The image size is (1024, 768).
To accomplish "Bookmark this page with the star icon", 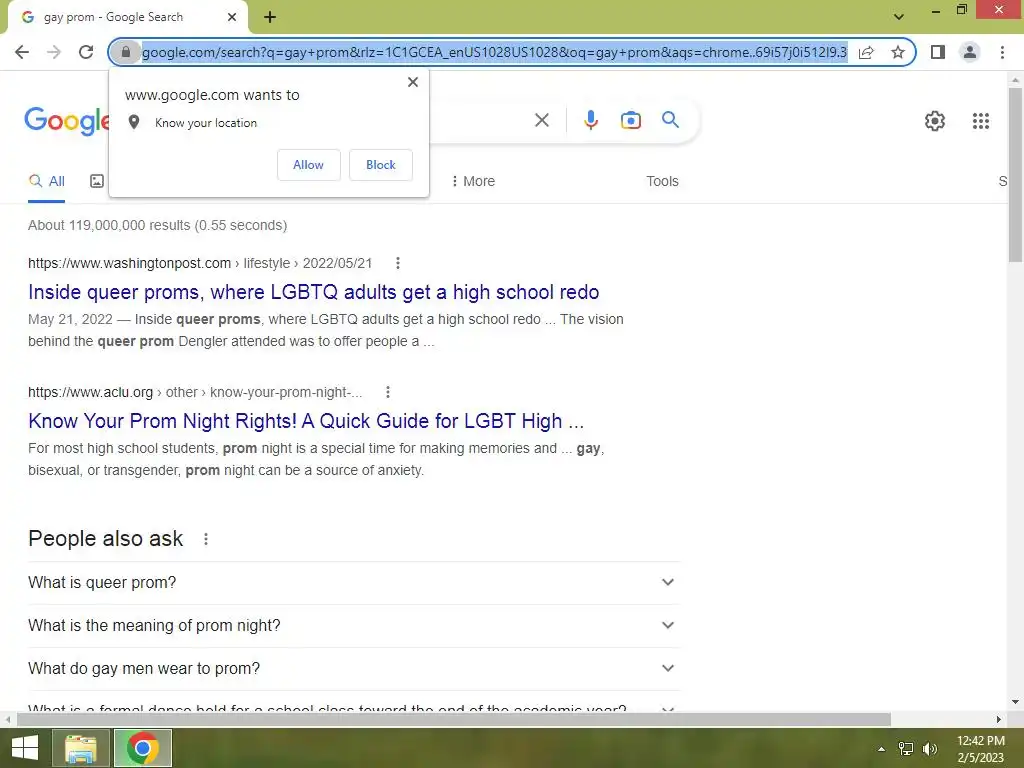I will click(898, 52).
